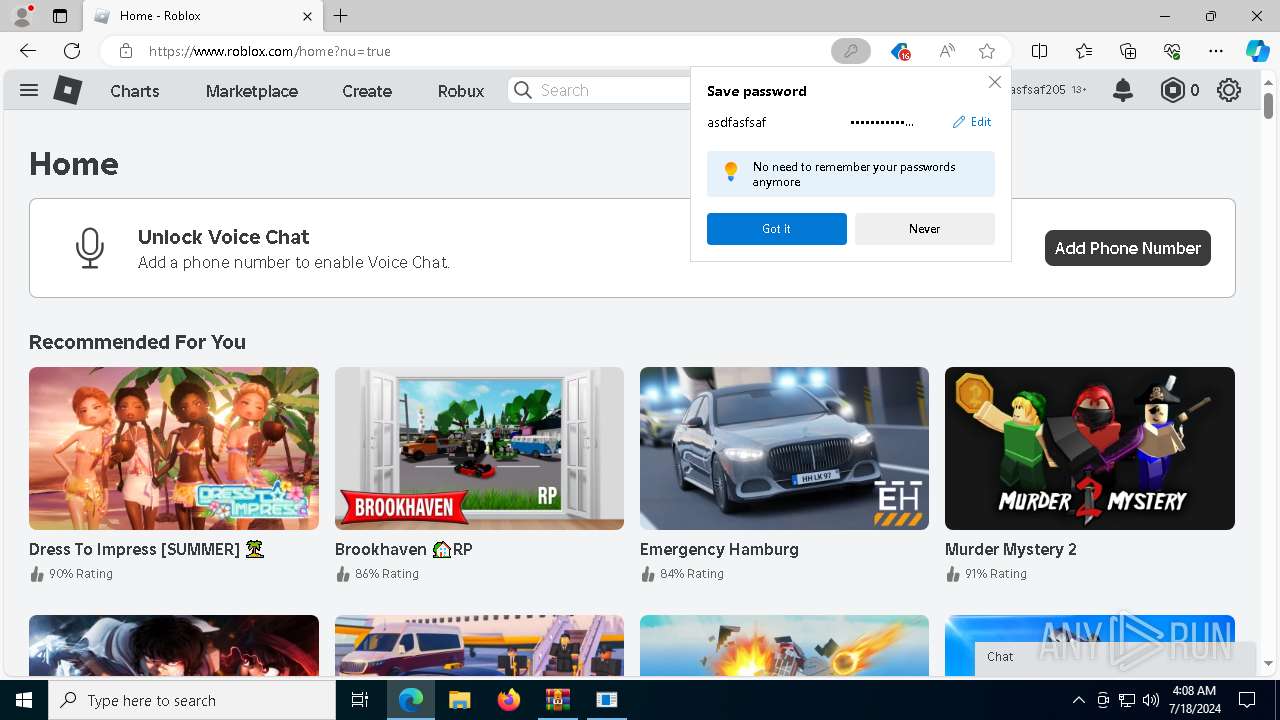
Task: Open Emergency Hamburg game thumbnail
Action: click(x=784, y=448)
